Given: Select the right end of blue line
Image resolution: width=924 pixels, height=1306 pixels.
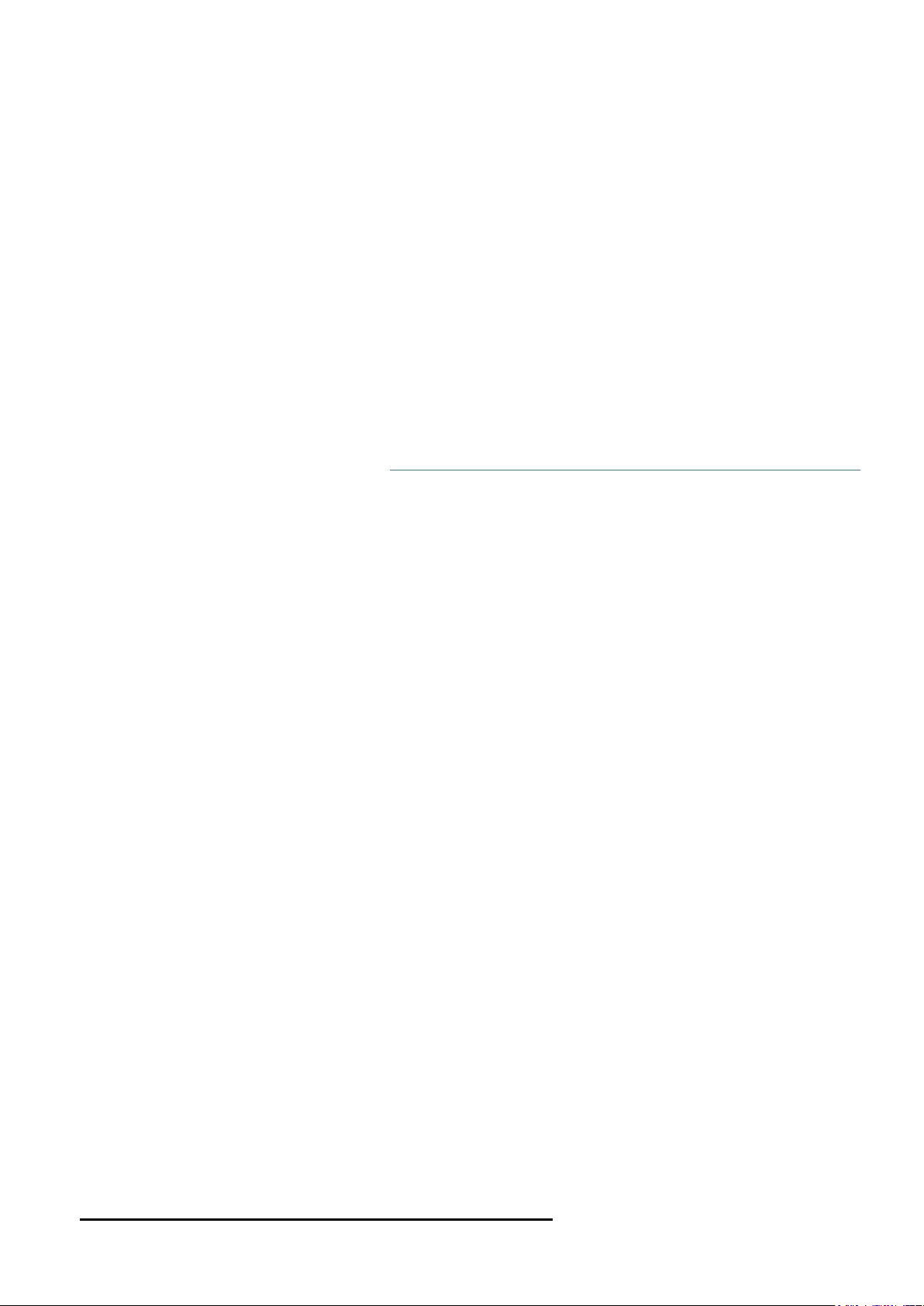Looking at the screenshot, I should click(x=859, y=470).
